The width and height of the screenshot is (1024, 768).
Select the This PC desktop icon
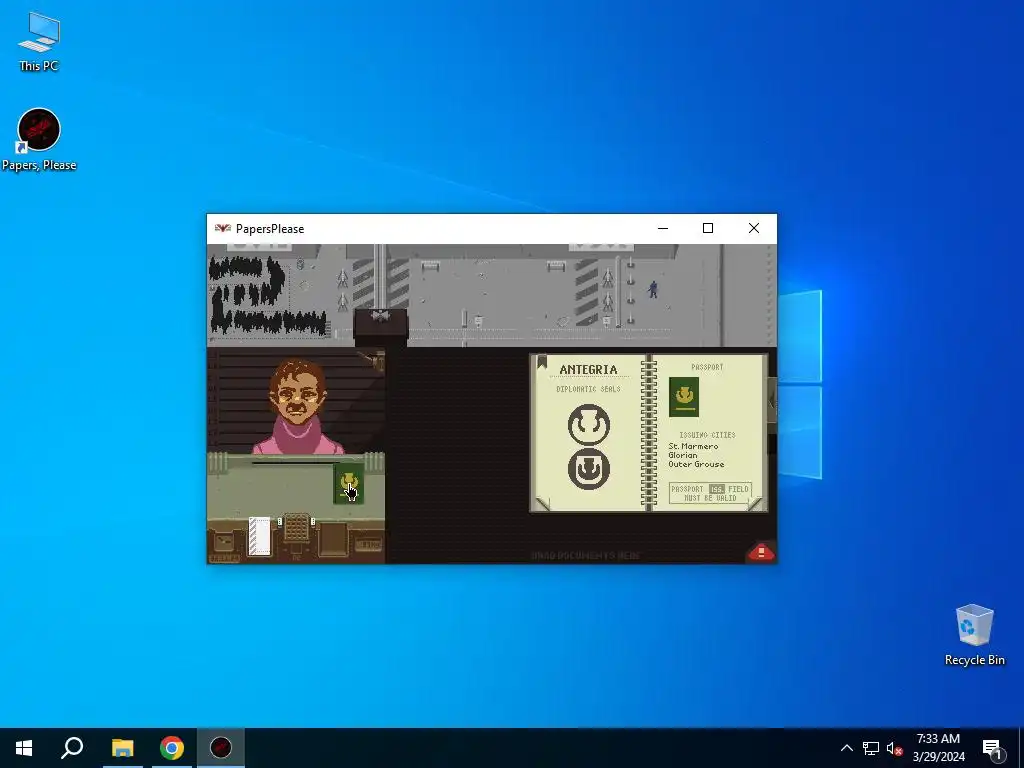tap(39, 42)
